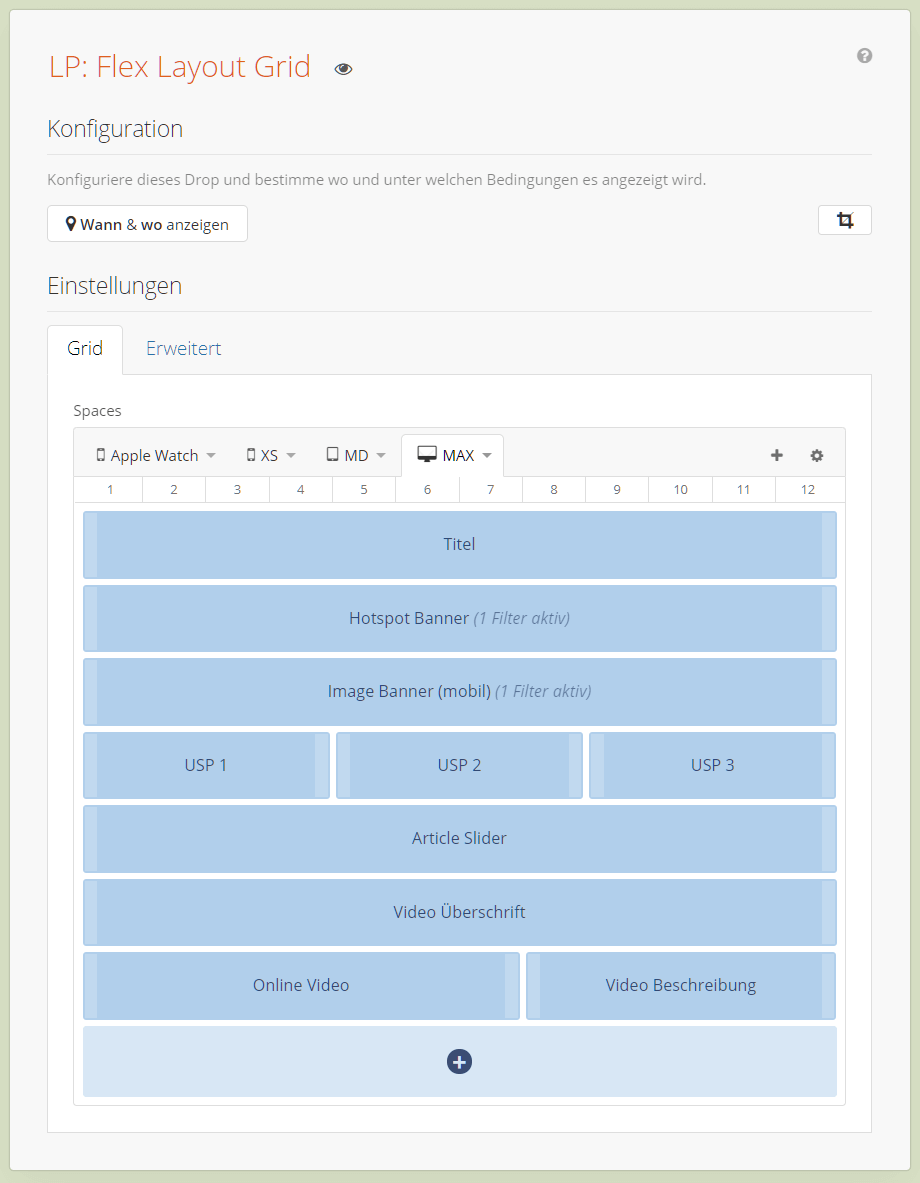Click the Spaces label

click(97, 410)
